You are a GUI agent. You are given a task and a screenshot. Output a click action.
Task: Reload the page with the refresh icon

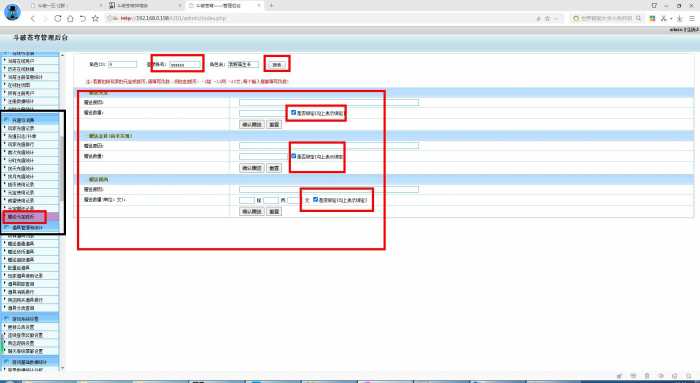click(x=58, y=18)
